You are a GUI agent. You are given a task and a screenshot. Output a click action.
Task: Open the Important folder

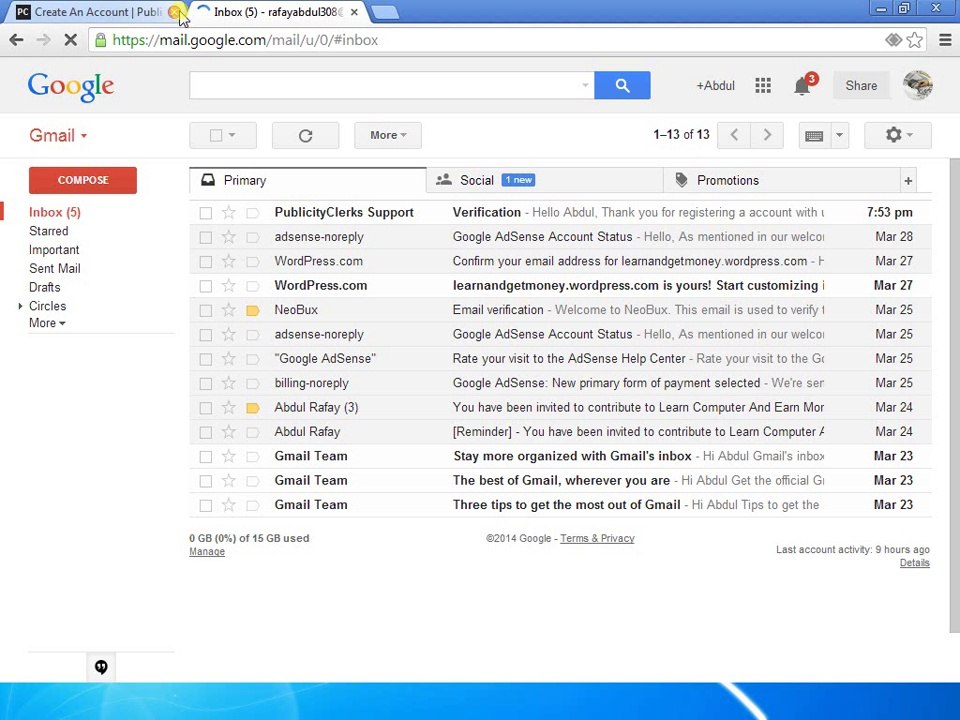click(54, 250)
